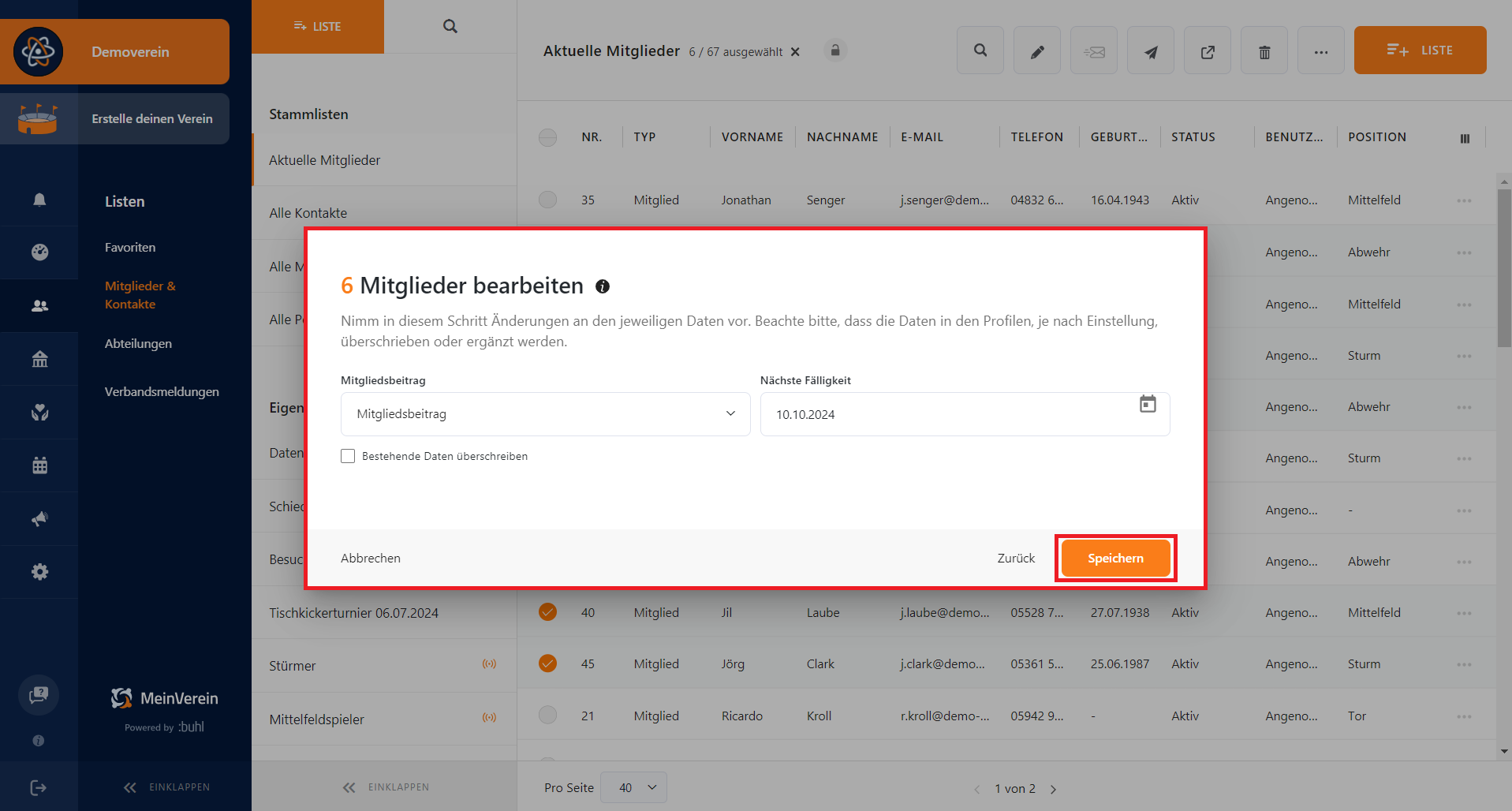Open row menu dots for Jil Laube
Viewport: 1512px width, 811px height.
coord(1464,613)
